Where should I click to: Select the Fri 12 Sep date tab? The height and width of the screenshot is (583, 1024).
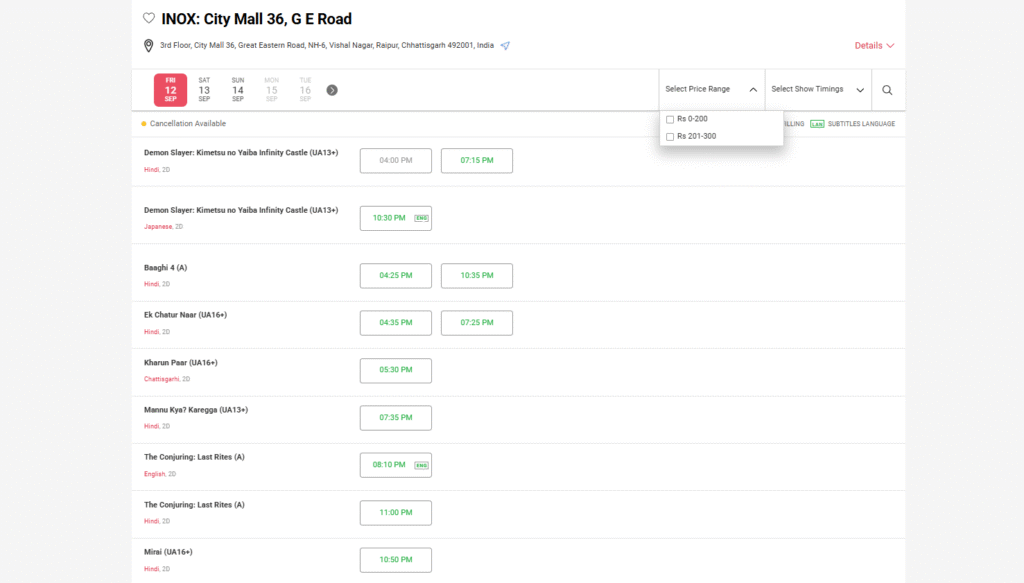[x=170, y=90]
